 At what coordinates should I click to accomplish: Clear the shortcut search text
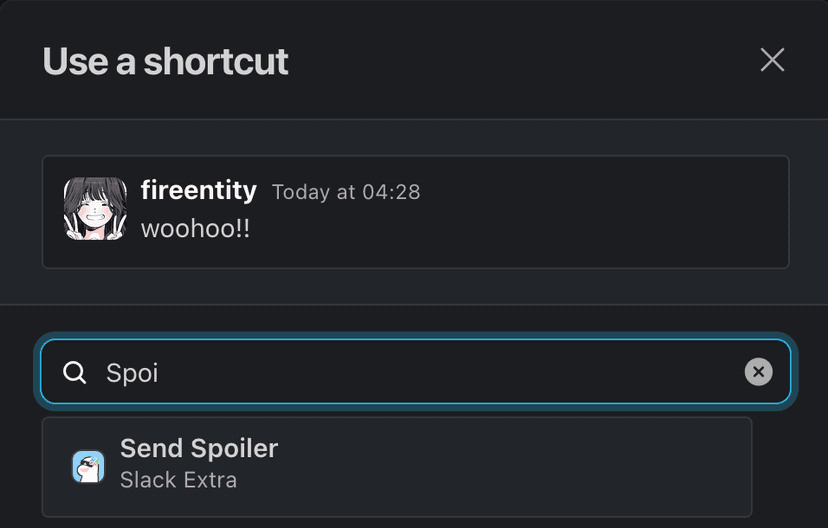click(758, 373)
